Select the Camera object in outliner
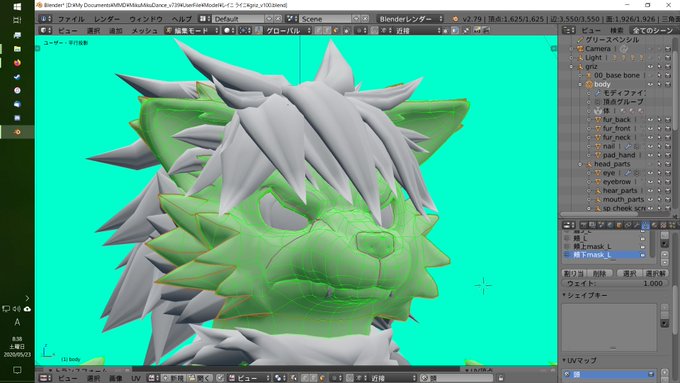The width and height of the screenshot is (680, 383). 598,49
